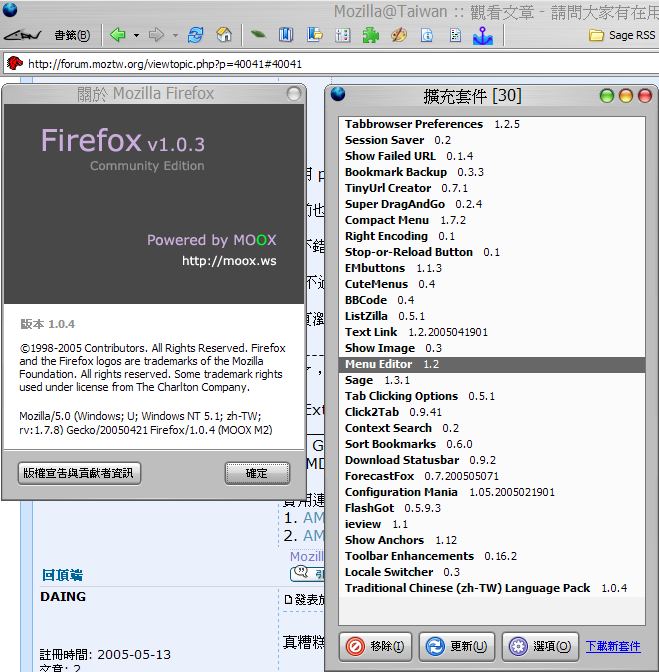Open the Back button history dropdown arrow
This screenshot has height=672, width=659.
(135, 35)
